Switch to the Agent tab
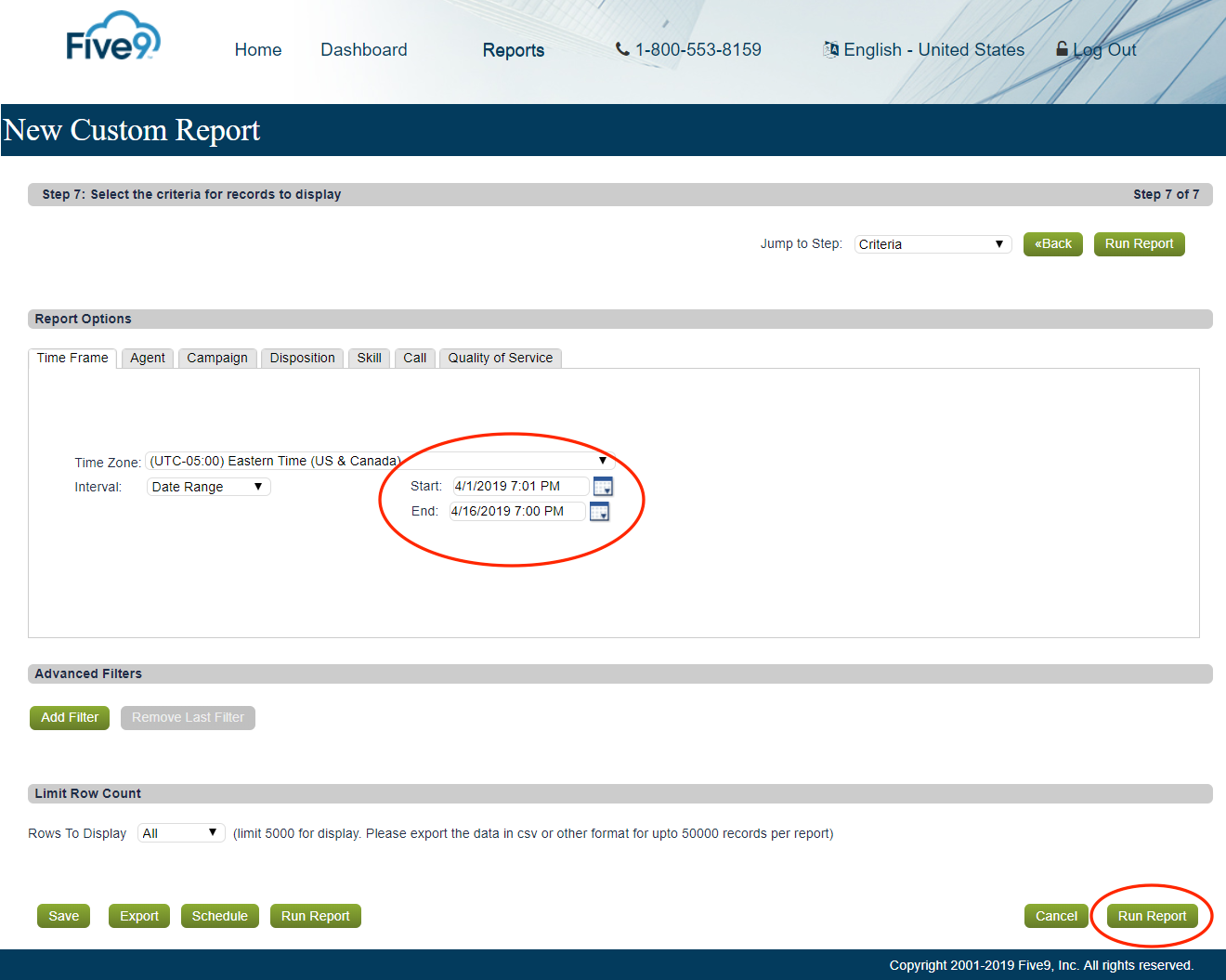The height and width of the screenshot is (980, 1226). 147,358
